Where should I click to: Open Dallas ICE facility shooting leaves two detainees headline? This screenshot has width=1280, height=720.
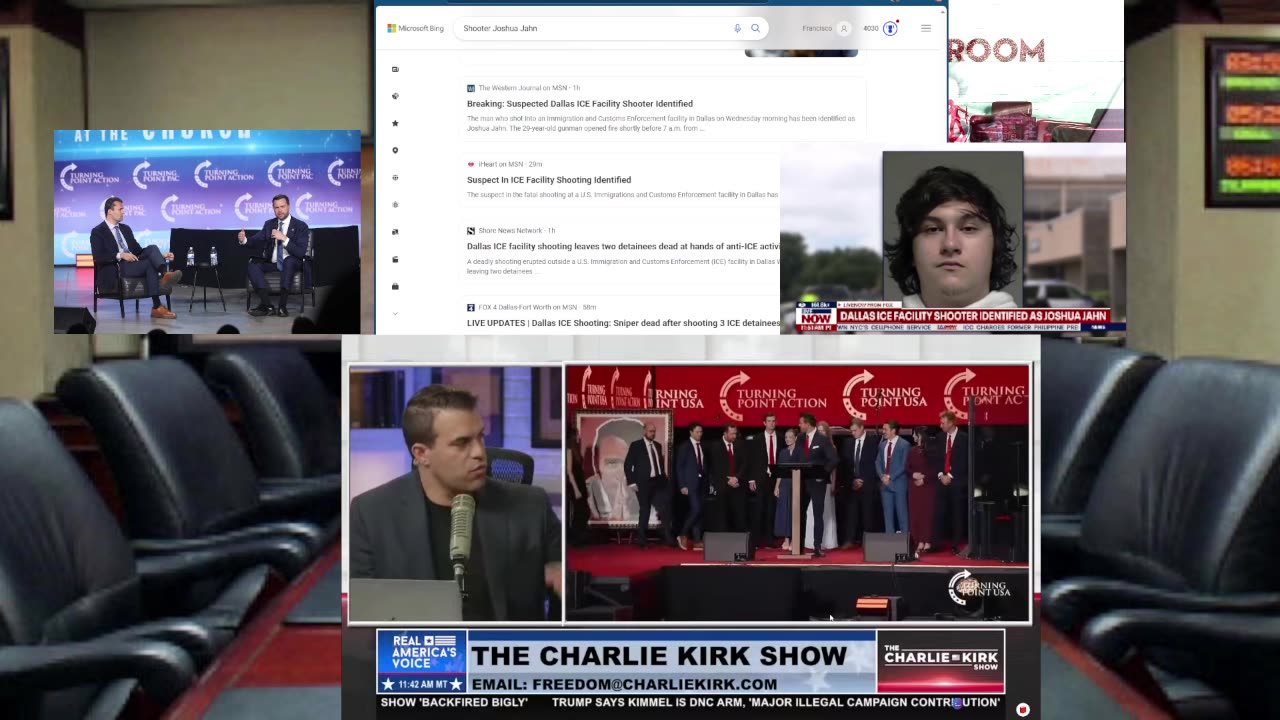(623, 246)
